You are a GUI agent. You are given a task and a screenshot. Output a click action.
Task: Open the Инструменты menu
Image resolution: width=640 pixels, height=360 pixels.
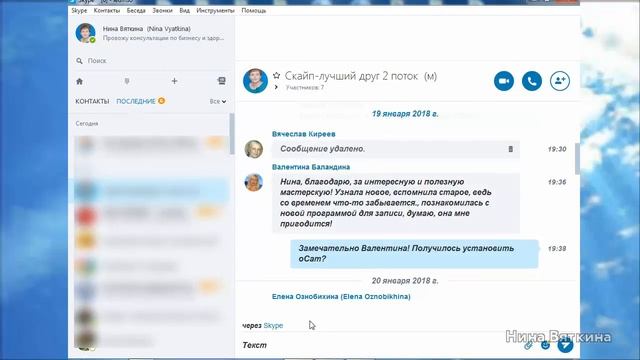click(x=215, y=11)
